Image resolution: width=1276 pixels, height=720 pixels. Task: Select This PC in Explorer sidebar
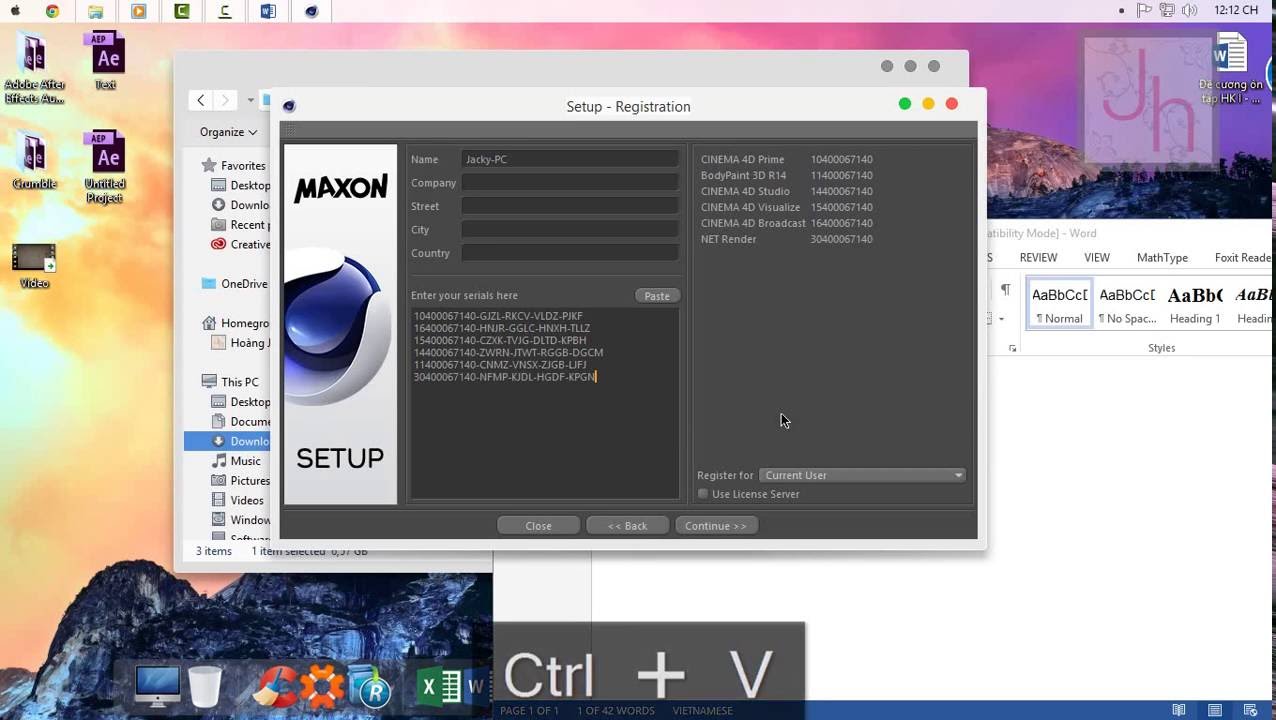[230, 382]
